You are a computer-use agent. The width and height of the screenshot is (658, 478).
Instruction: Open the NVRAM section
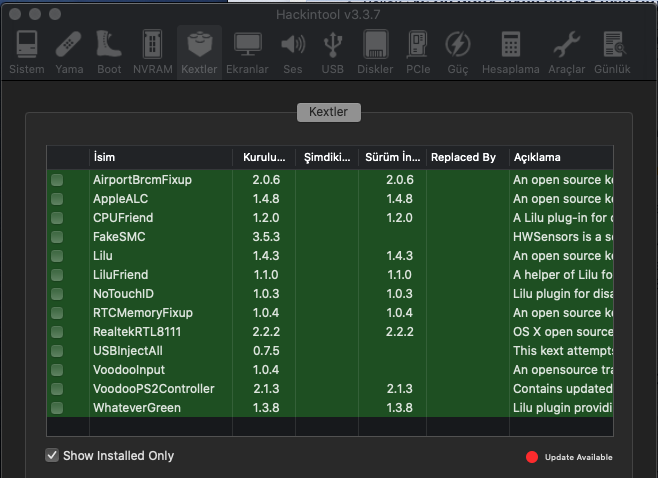click(x=152, y=52)
